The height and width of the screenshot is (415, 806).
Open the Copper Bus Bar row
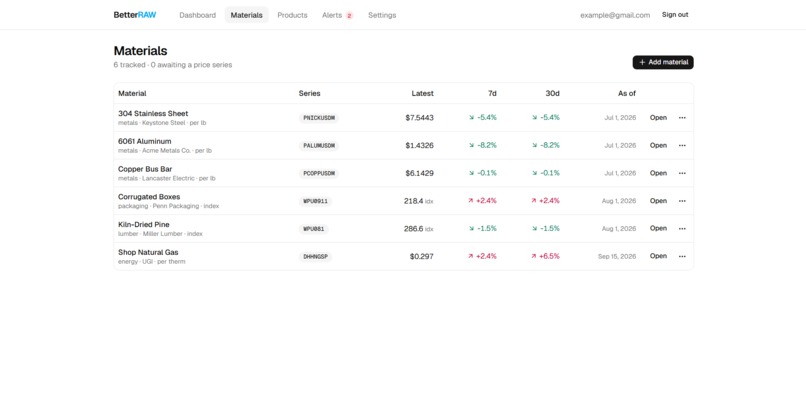pos(658,173)
